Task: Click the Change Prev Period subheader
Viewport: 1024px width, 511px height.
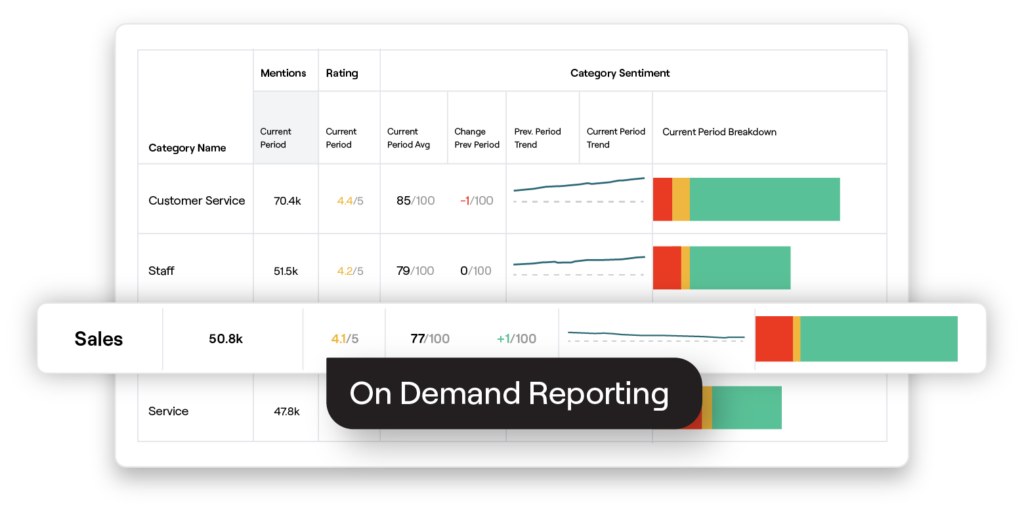Action: coord(476,138)
